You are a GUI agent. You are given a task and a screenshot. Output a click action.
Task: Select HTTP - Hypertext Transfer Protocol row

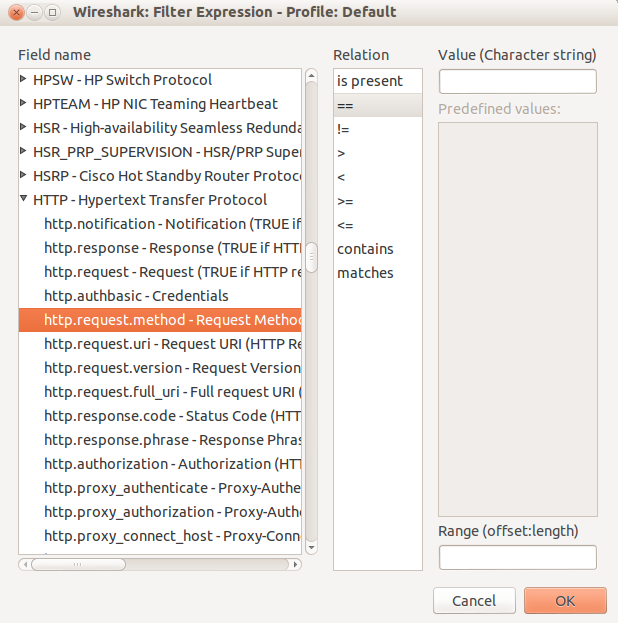(x=160, y=200)
